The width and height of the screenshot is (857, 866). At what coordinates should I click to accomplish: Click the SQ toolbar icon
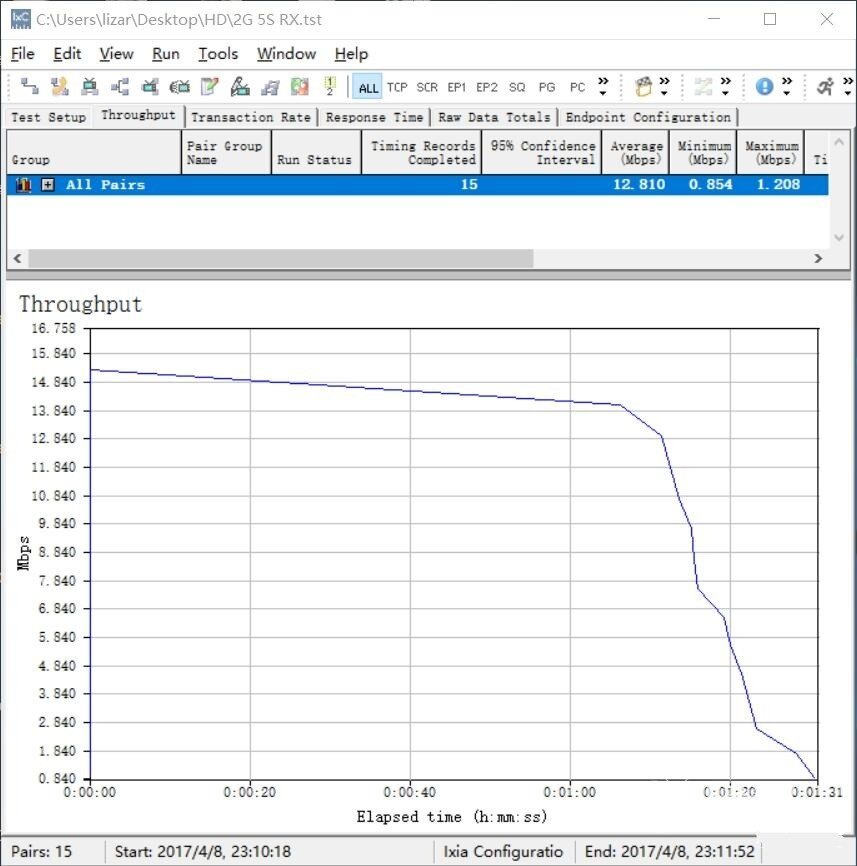(517, 87)
